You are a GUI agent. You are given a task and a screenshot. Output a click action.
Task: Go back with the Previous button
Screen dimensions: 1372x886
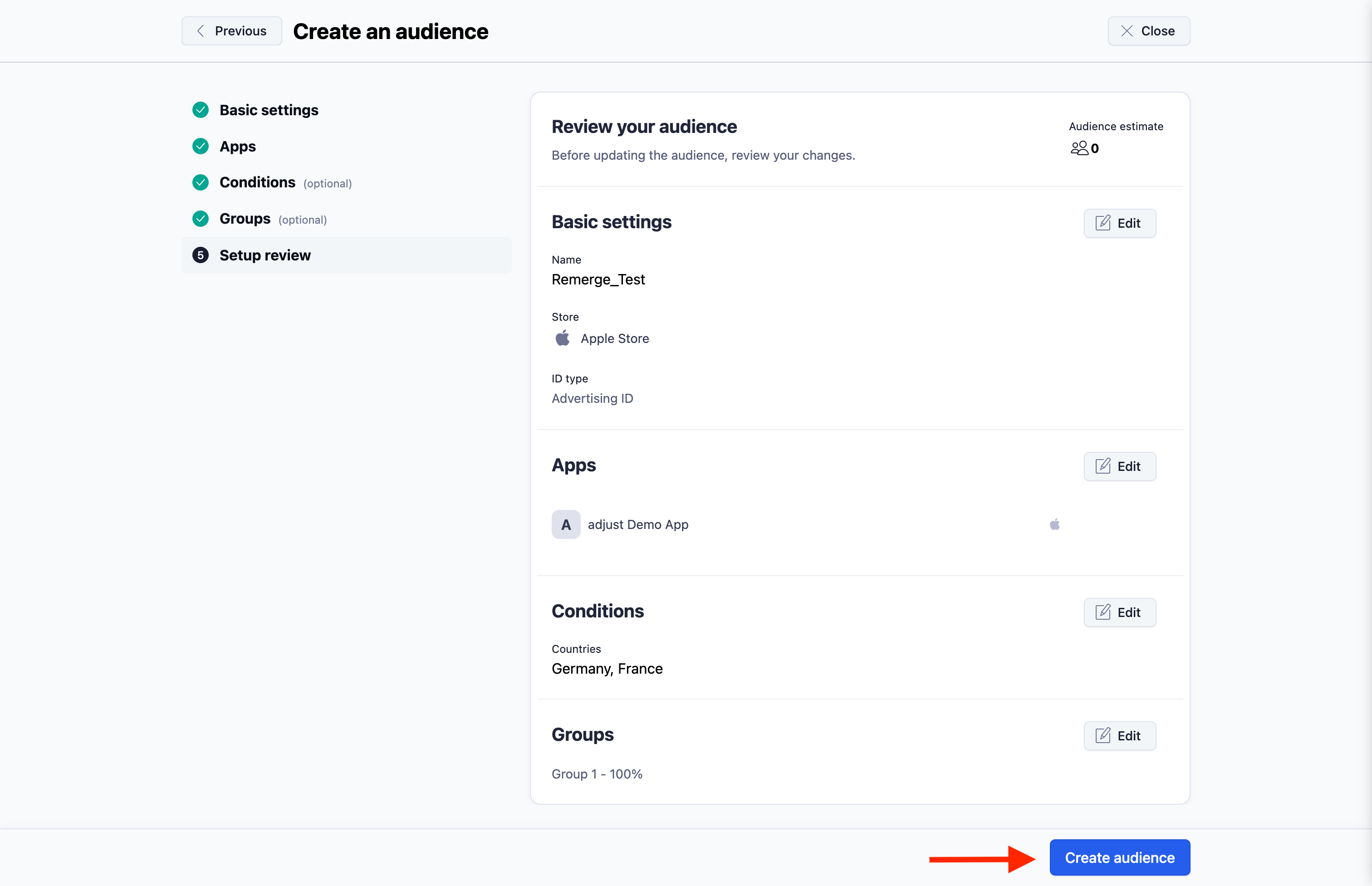[x=231, y=31]
